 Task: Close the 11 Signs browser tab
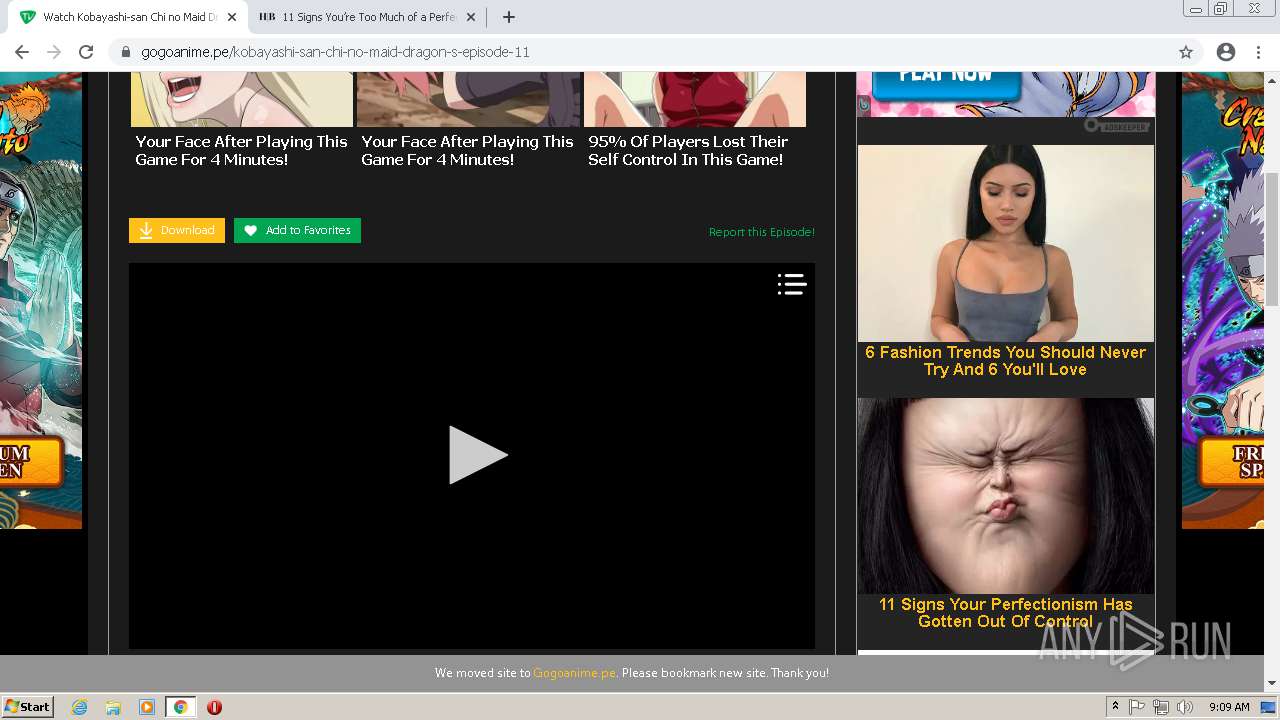[x=471, y=17]
